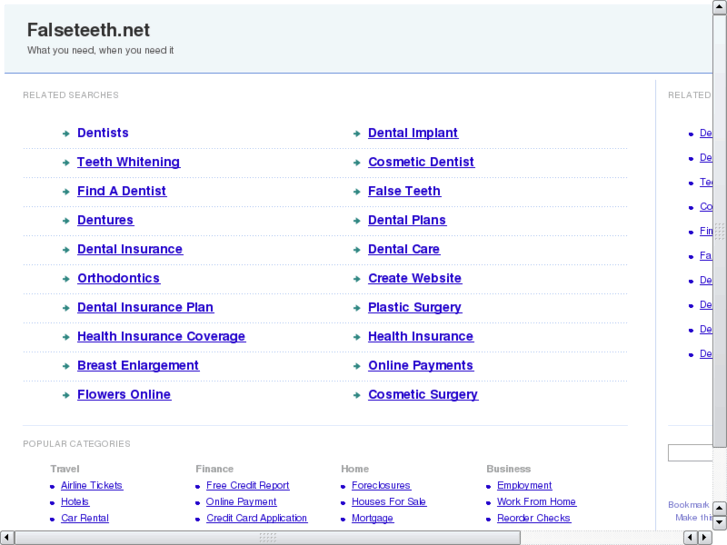Click the Business category heading

[x=508, y=469]
